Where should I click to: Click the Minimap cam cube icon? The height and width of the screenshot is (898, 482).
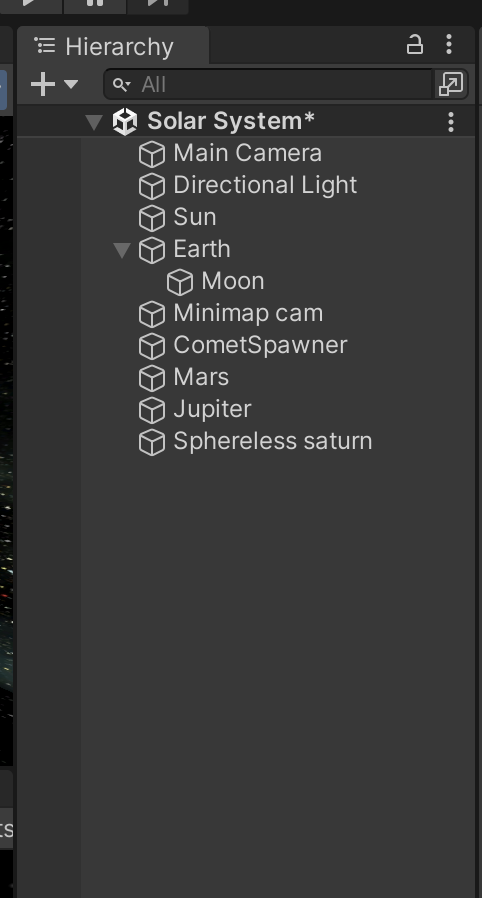(152, 314)
